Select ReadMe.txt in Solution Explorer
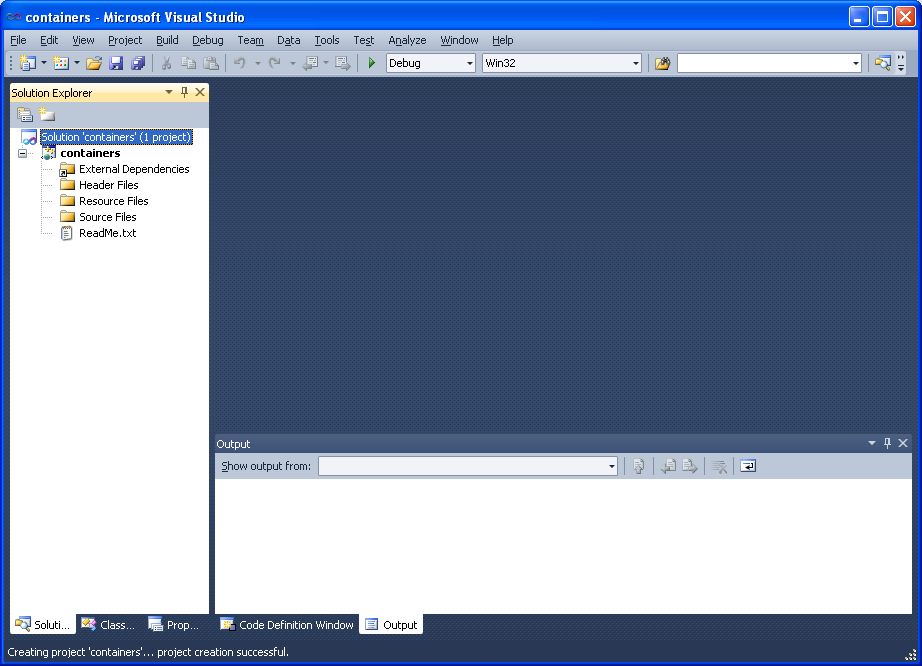This screenshot has height=666, width=922. tap(107, 233)
